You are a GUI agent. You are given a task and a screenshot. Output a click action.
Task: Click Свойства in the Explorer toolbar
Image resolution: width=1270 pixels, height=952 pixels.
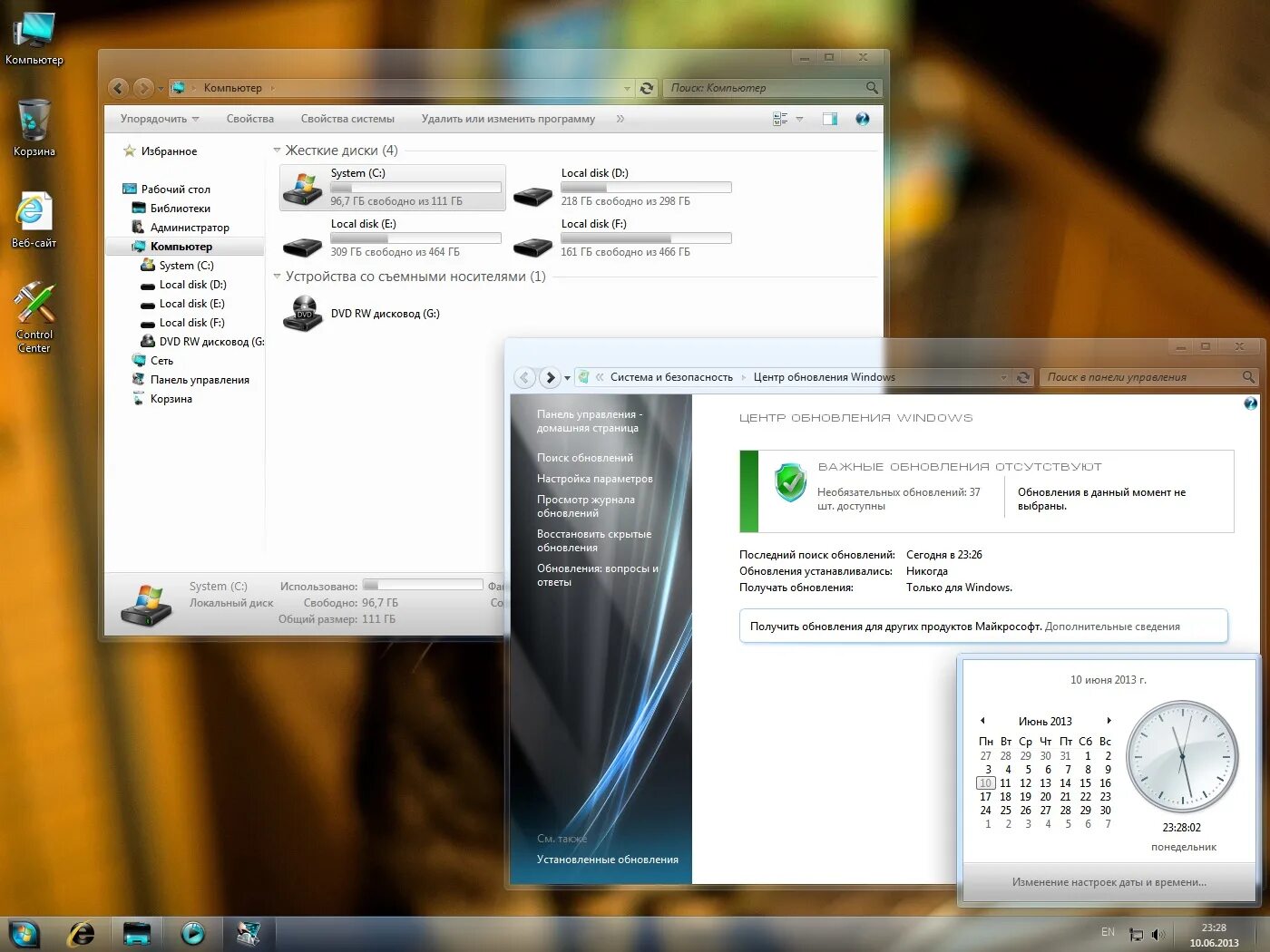pos(249,119)
